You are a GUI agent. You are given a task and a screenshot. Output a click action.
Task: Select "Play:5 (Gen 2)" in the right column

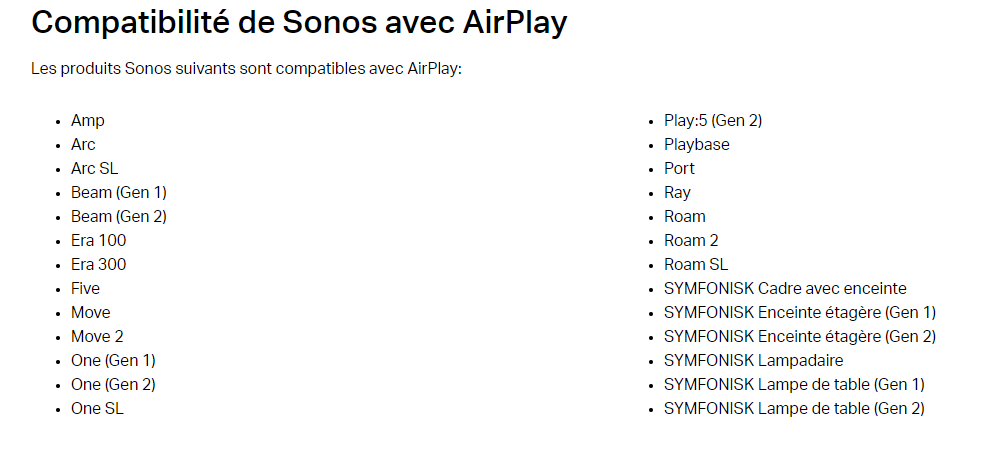click(x=713, y=121)
